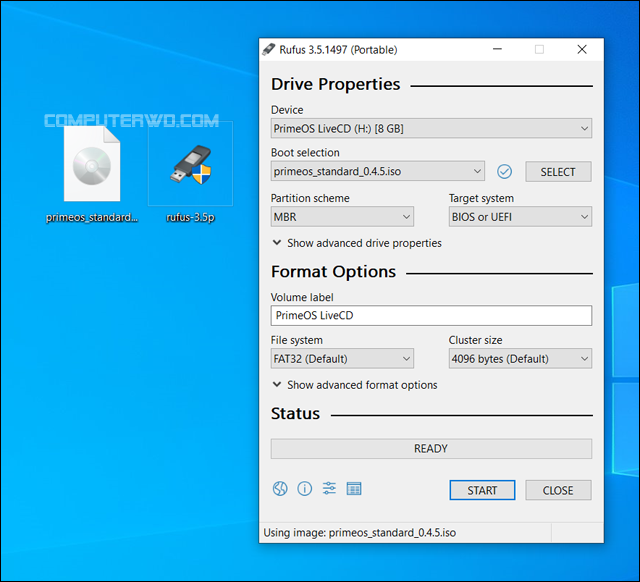Viewport: 640px width, 582px height.
Task: Open the language globe icon in Rufus
Action: coord(280,489)
